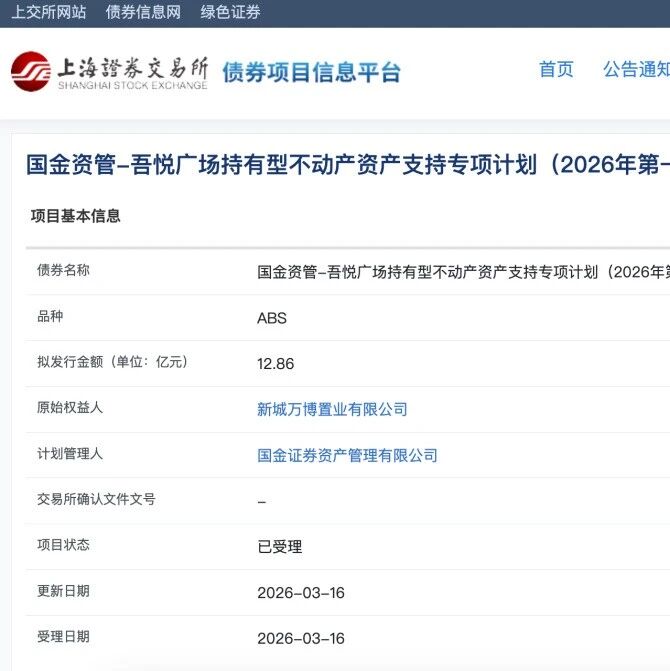Click the 受理日期 row label
Image resolution: width=670 pixels, height=671 pixels.
tap(63, 637)
